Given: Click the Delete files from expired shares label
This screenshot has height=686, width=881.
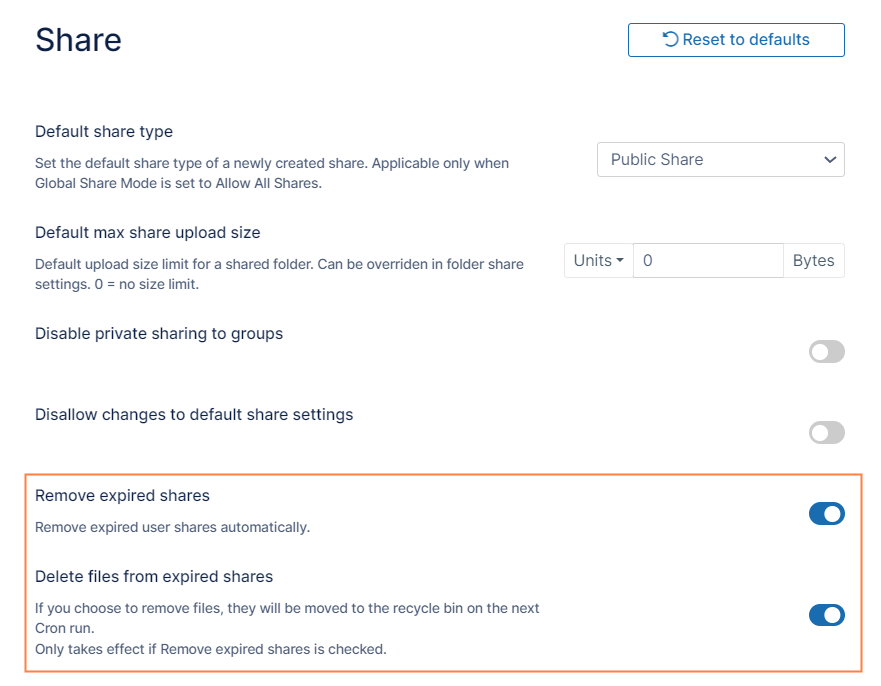Looking at the screenshot, I should [154, 577].
